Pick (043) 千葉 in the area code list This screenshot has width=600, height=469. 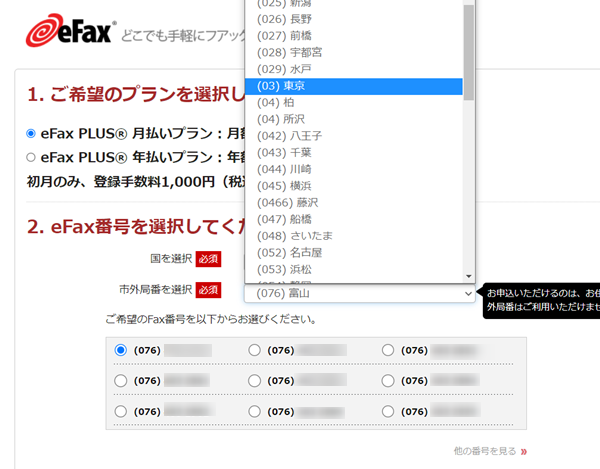[x=354, y=153]
